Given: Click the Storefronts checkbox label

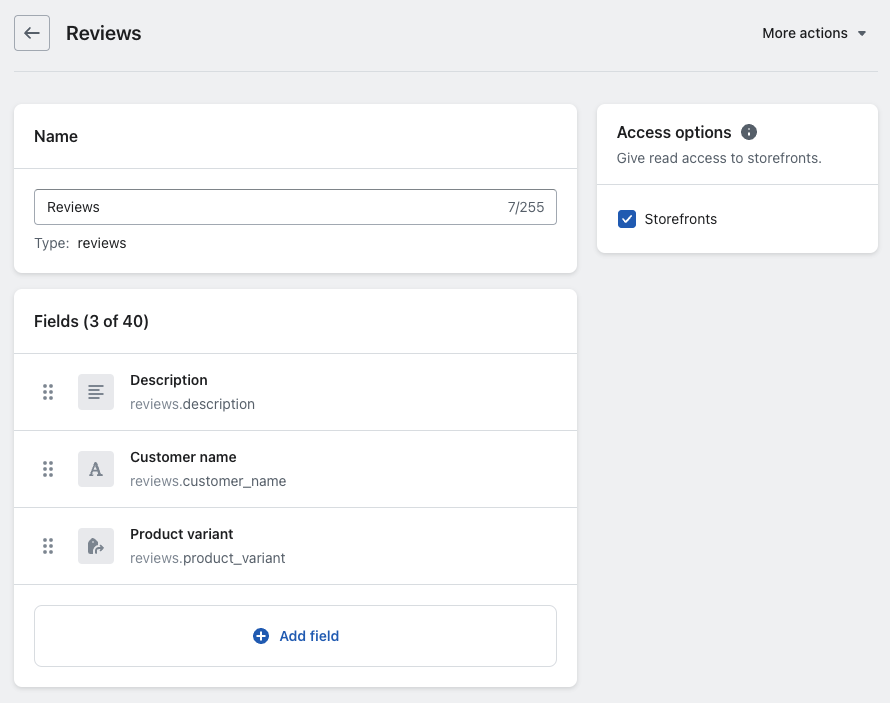Looking at the screenshot, I should (680, 219).
